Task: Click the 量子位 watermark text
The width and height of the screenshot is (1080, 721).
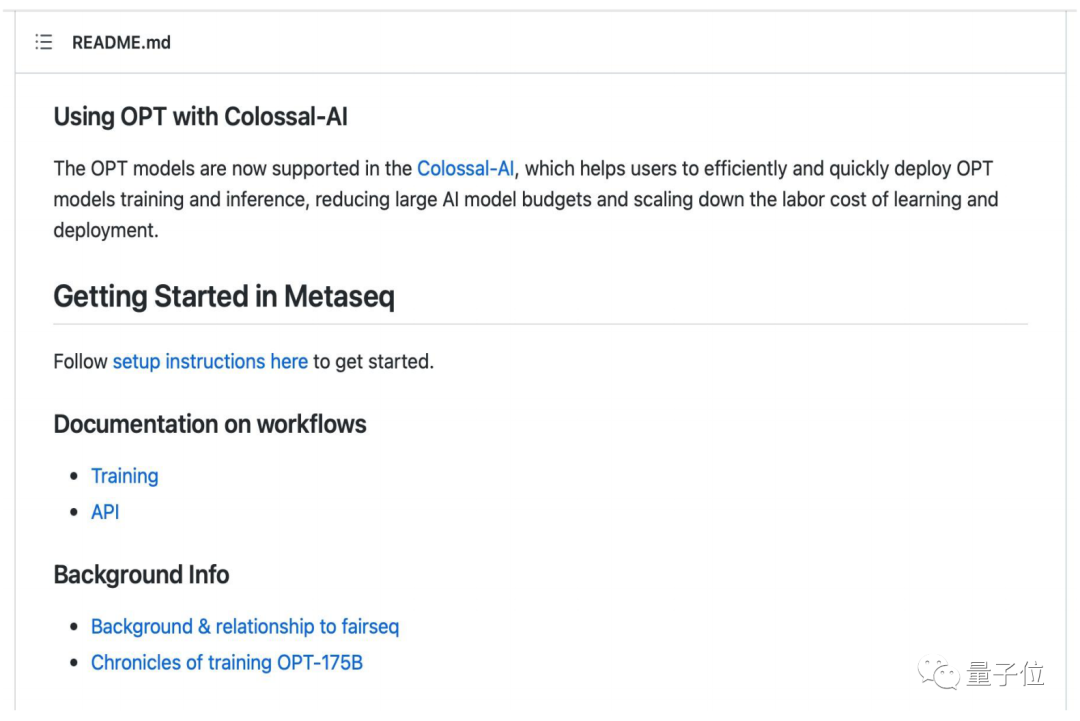Action: [x=1005, y=673]
